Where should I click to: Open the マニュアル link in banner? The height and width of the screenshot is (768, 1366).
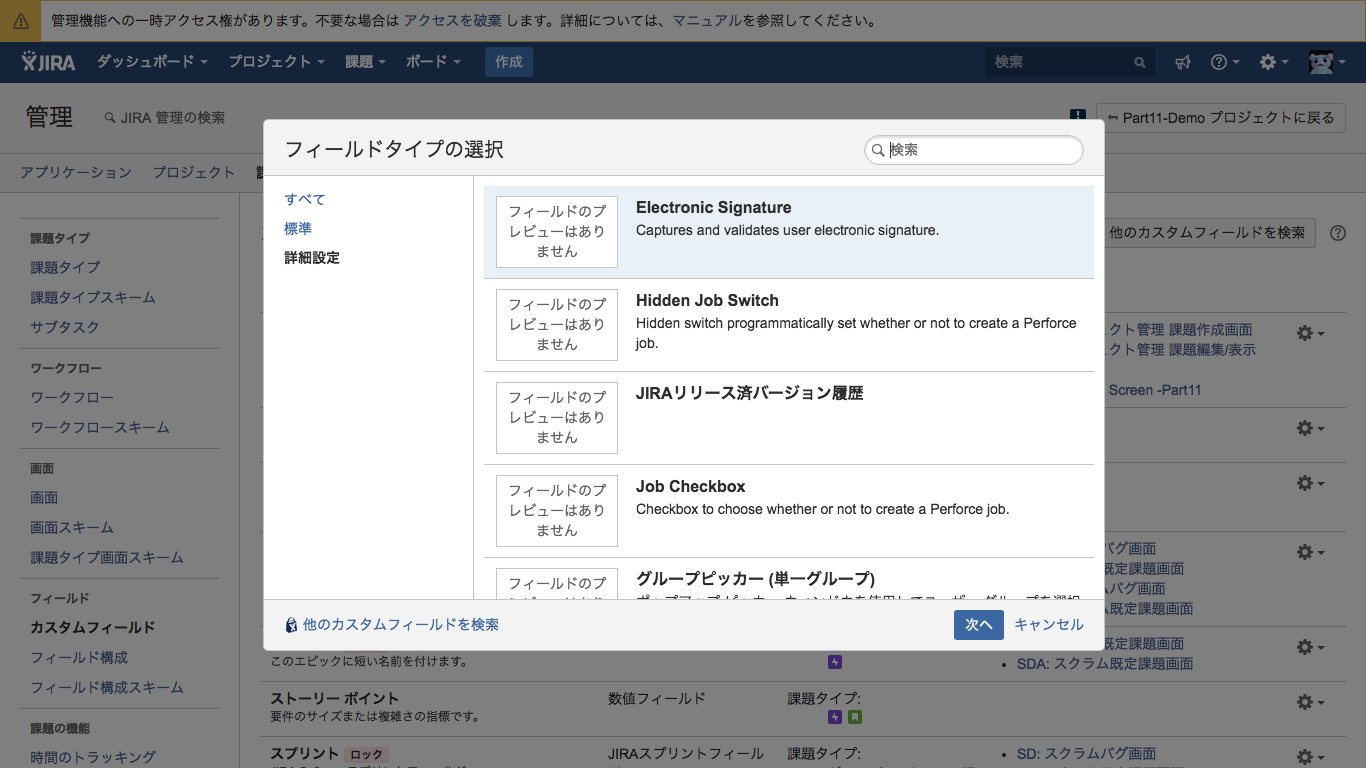707,20
